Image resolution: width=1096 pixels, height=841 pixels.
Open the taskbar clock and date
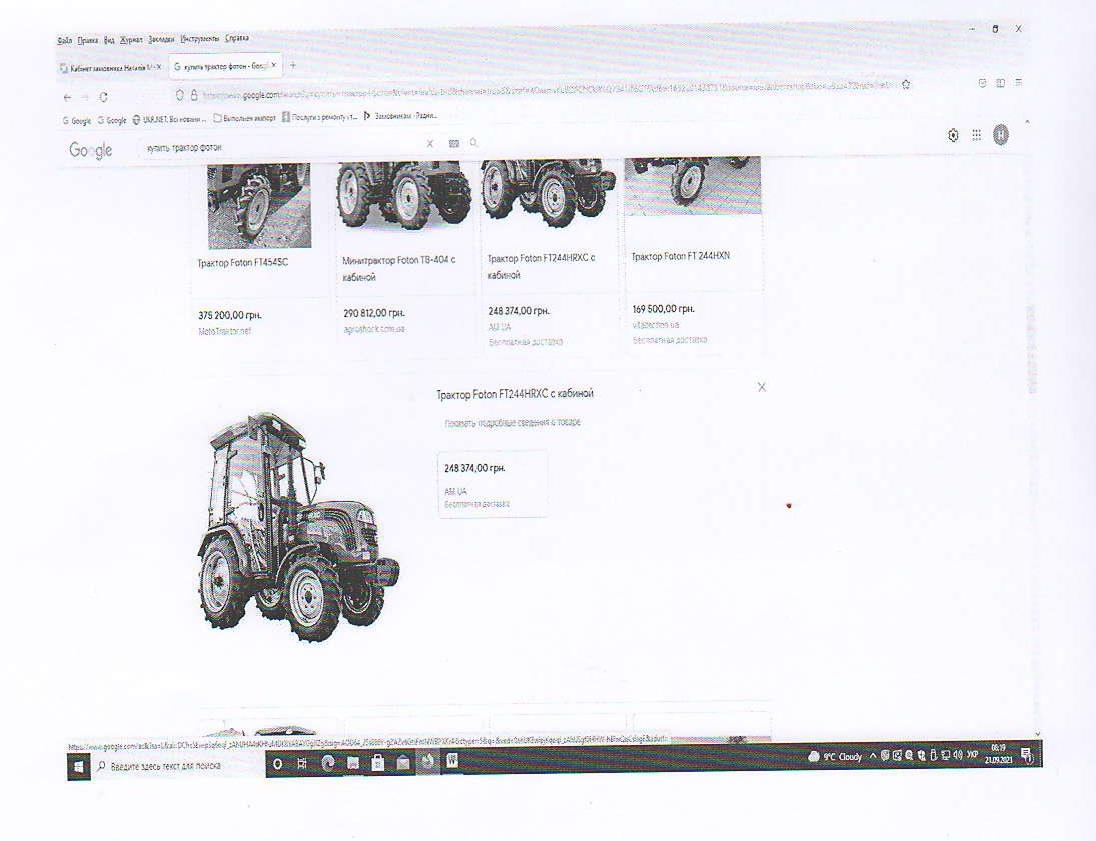tap(998, 754)
